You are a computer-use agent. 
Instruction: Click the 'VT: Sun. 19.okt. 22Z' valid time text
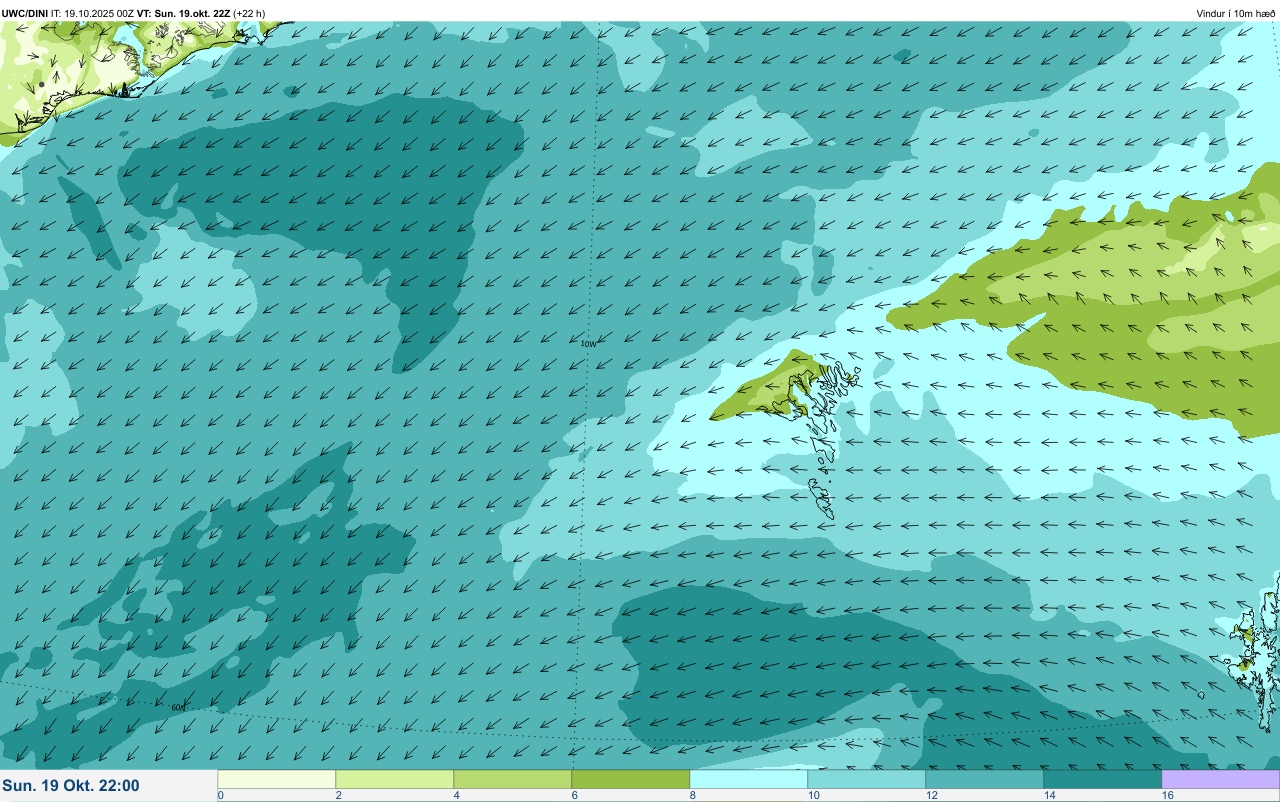[x=184, y=13]
